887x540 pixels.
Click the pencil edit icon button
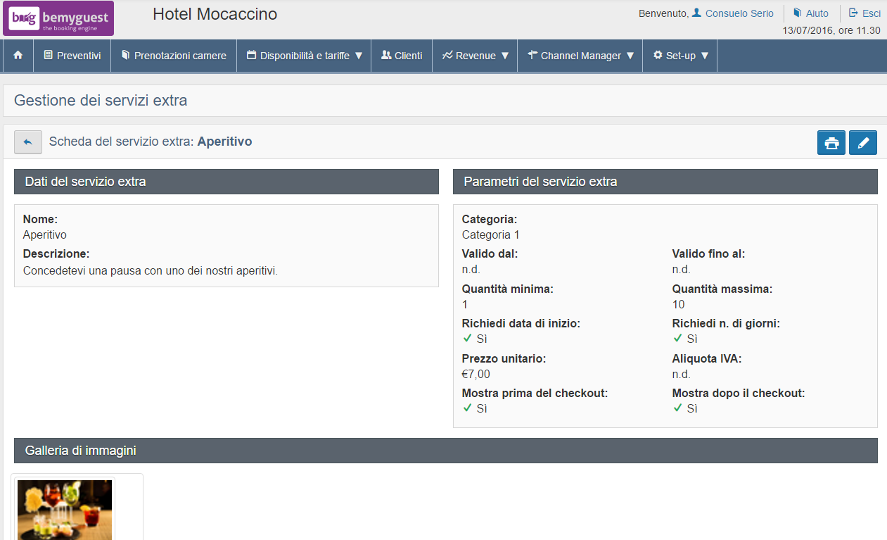click(862, 143)
